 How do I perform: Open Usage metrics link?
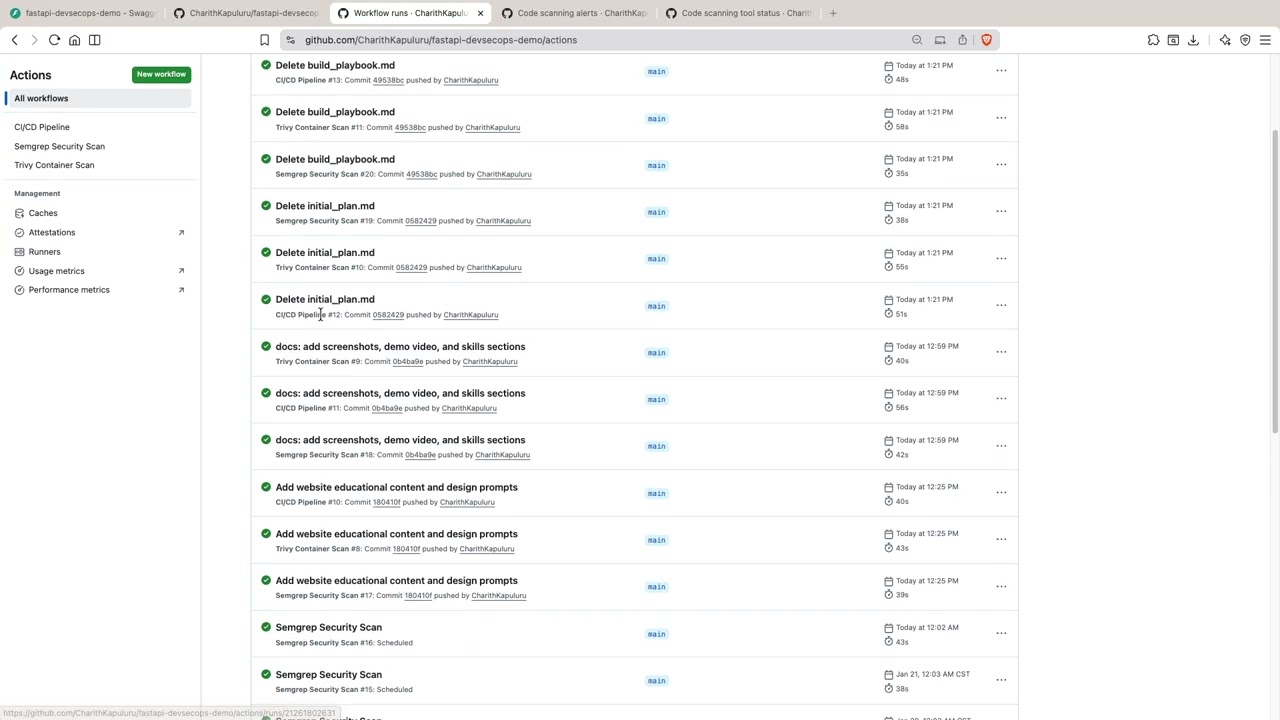coord(56,271)
